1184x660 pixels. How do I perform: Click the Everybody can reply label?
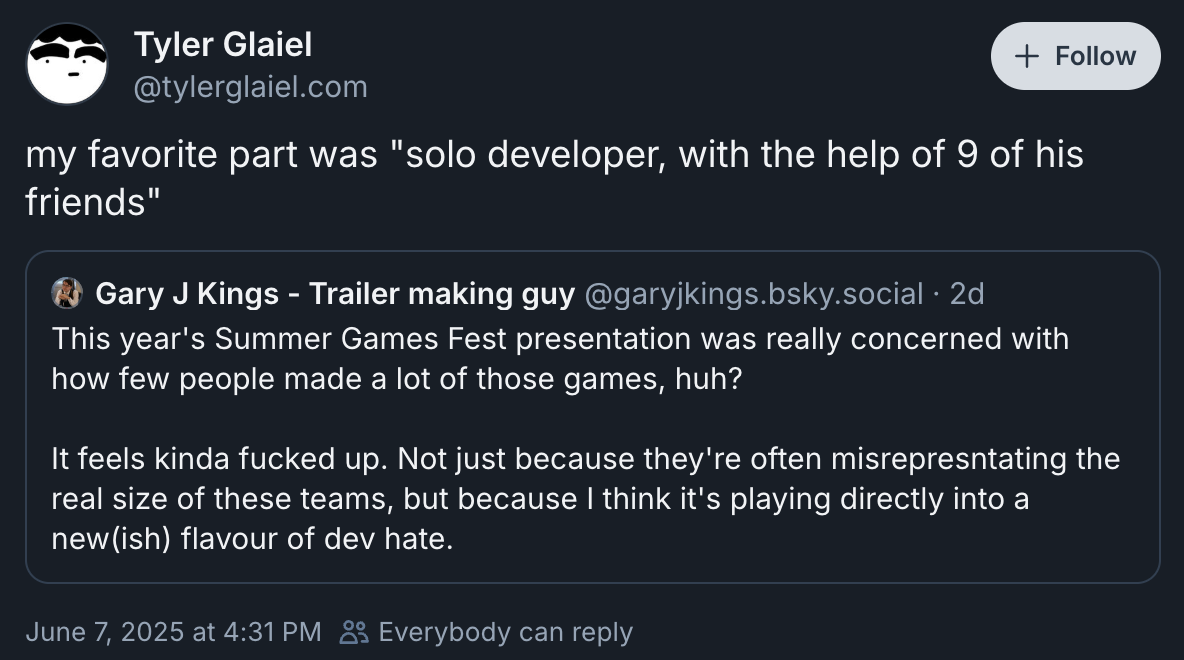click(x=505, y=632)
